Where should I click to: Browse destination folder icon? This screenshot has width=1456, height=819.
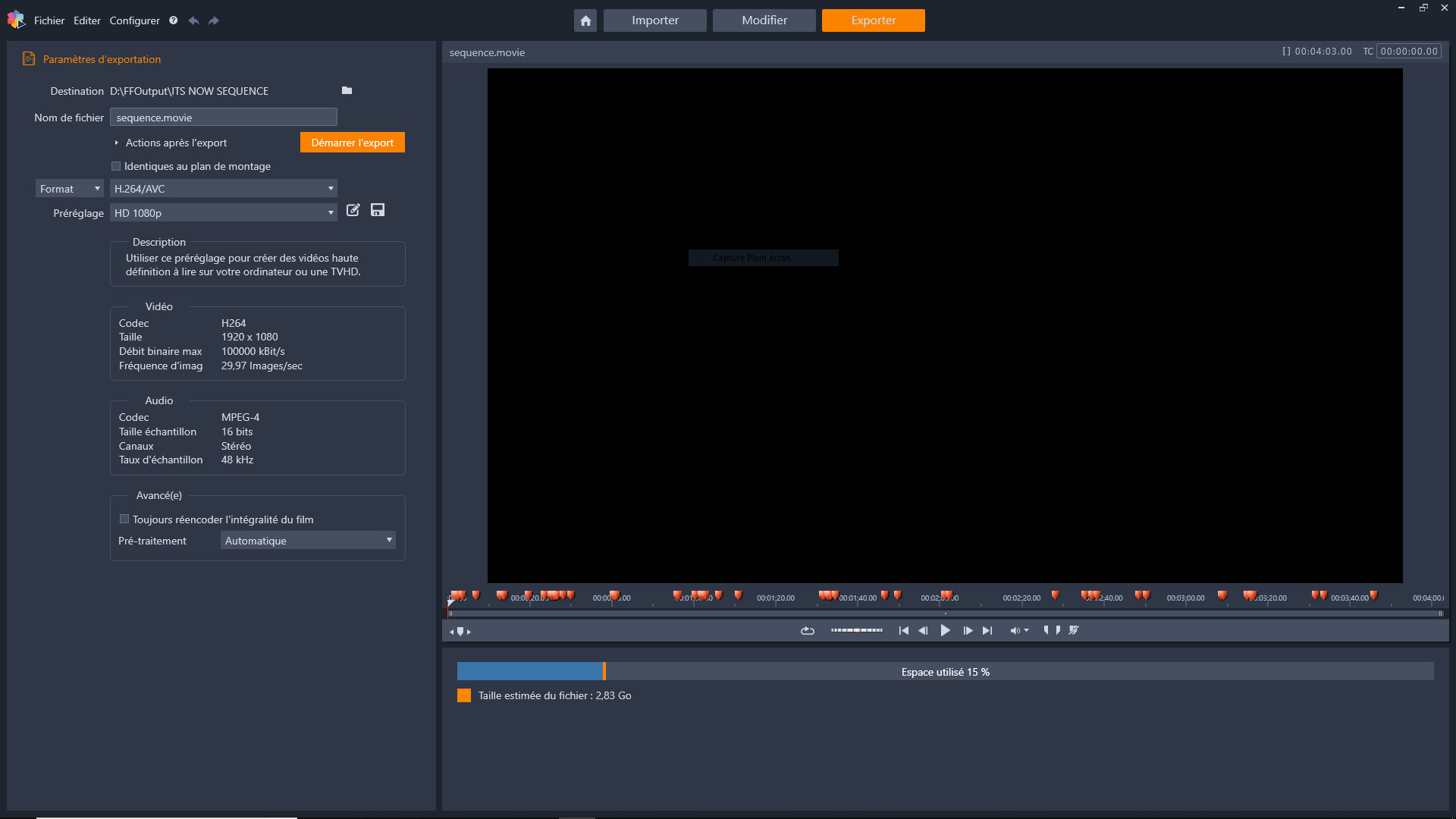point(347,90)
